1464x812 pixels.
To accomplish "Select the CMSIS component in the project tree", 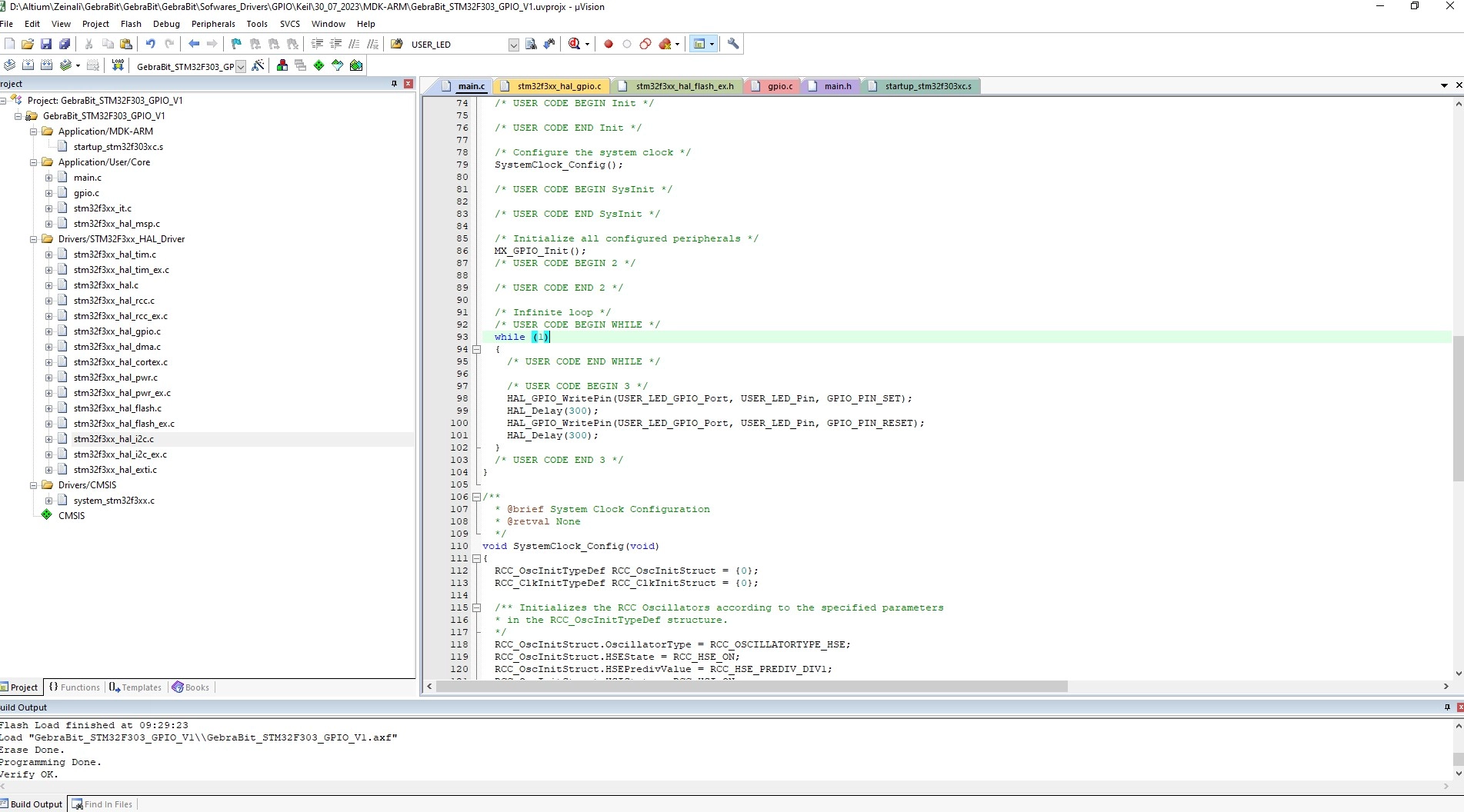I will (72, 516).
